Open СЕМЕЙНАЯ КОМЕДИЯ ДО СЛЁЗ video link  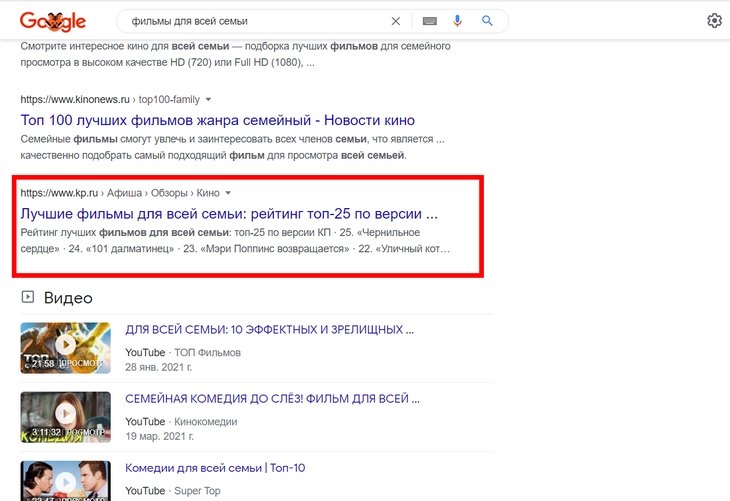[x=272, y=399]
